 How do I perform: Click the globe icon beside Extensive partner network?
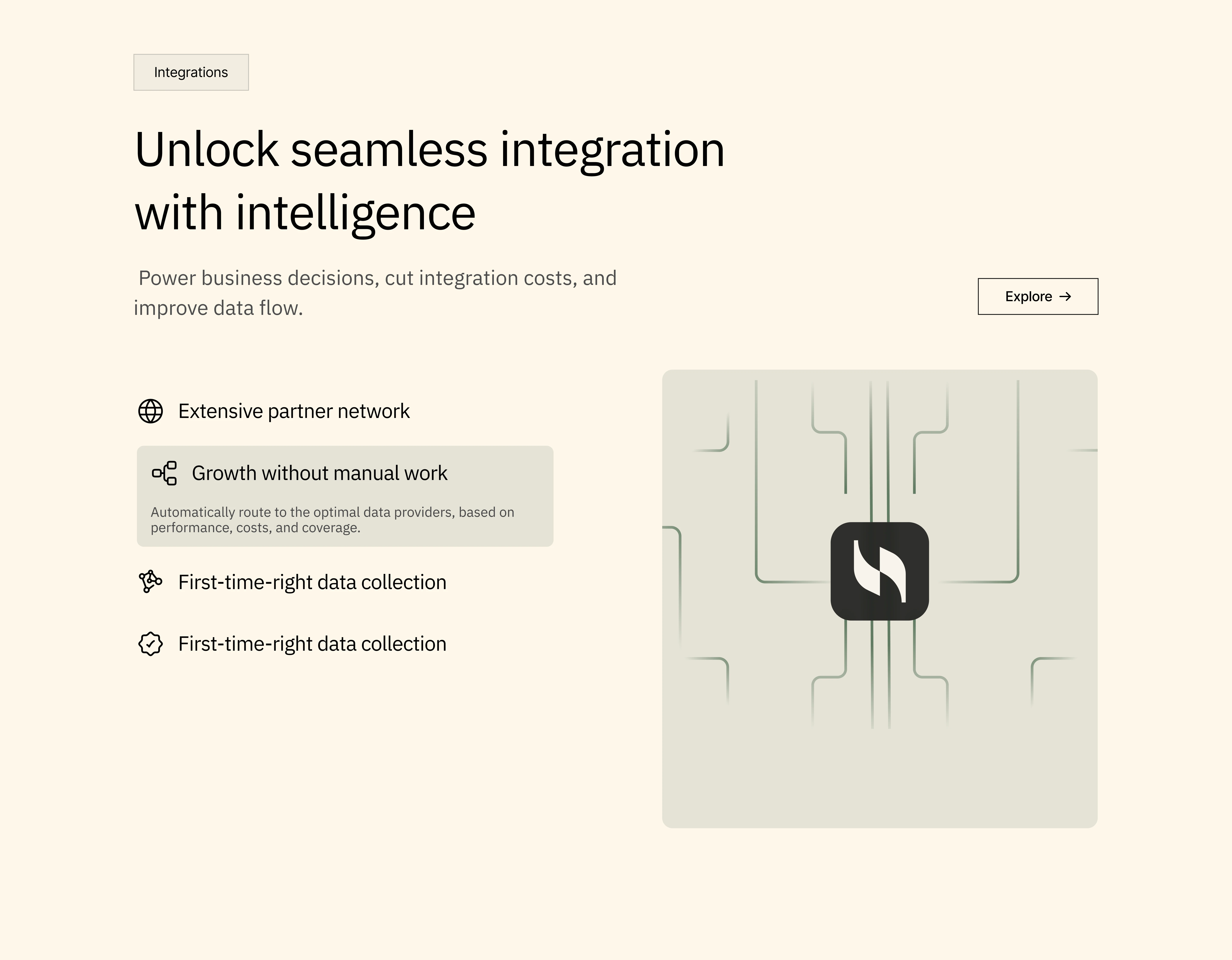[x=151, y=411]
